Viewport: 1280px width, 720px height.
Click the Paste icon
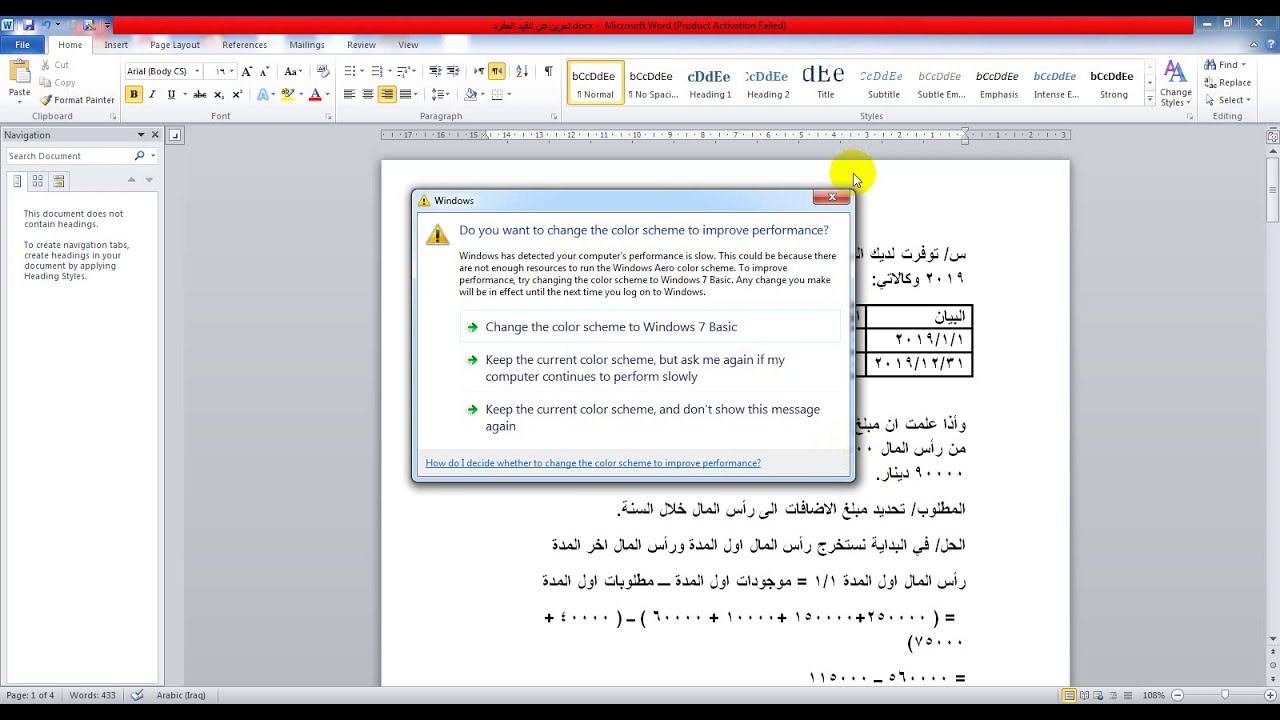pyautogui.click(x=19, y=72)
